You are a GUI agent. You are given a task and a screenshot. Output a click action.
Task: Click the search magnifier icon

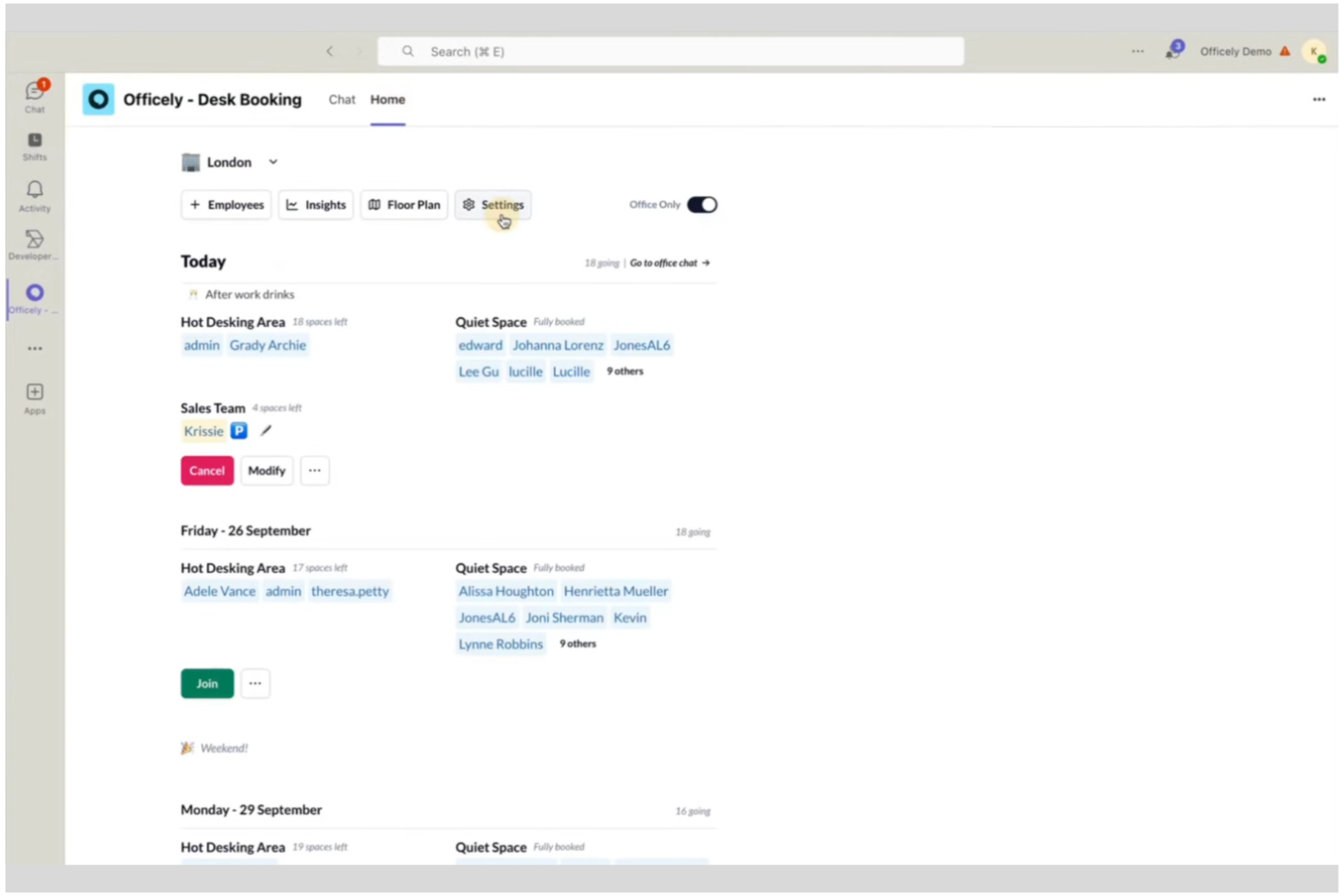[x=409, y=52]
